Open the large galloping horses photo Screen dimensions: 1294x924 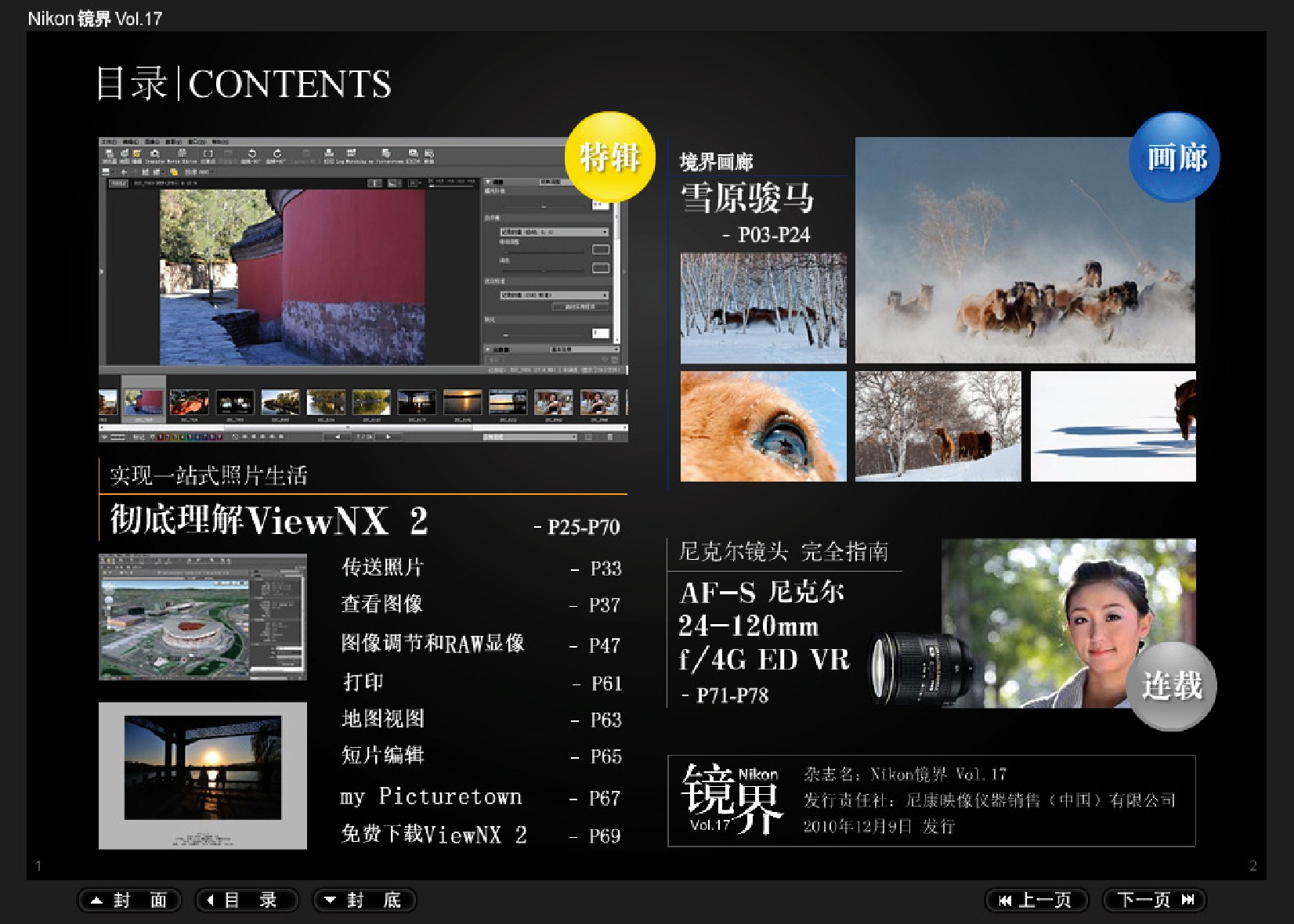coord(1025,250)
